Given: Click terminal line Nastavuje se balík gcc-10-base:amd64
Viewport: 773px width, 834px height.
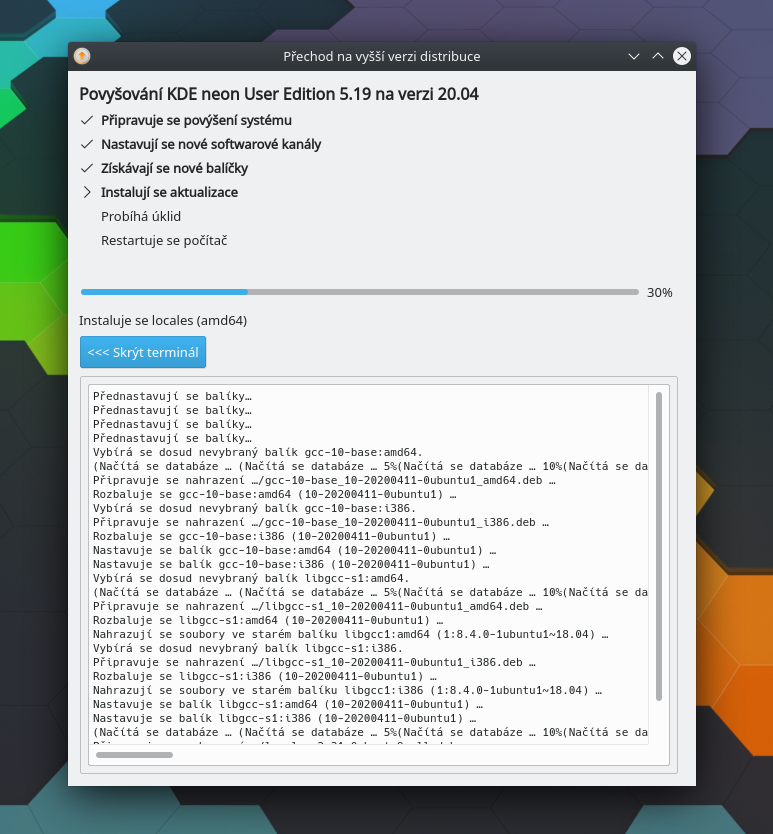Looking at the screenshot, I should pos(294,550).
